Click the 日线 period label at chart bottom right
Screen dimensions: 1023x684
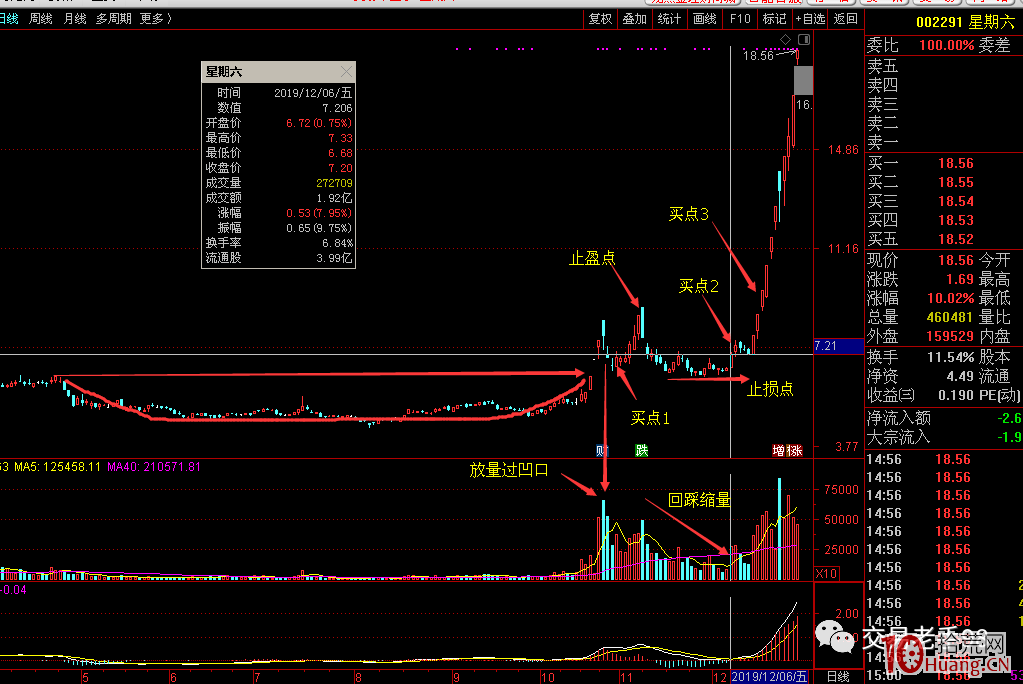tap(838, 677)
